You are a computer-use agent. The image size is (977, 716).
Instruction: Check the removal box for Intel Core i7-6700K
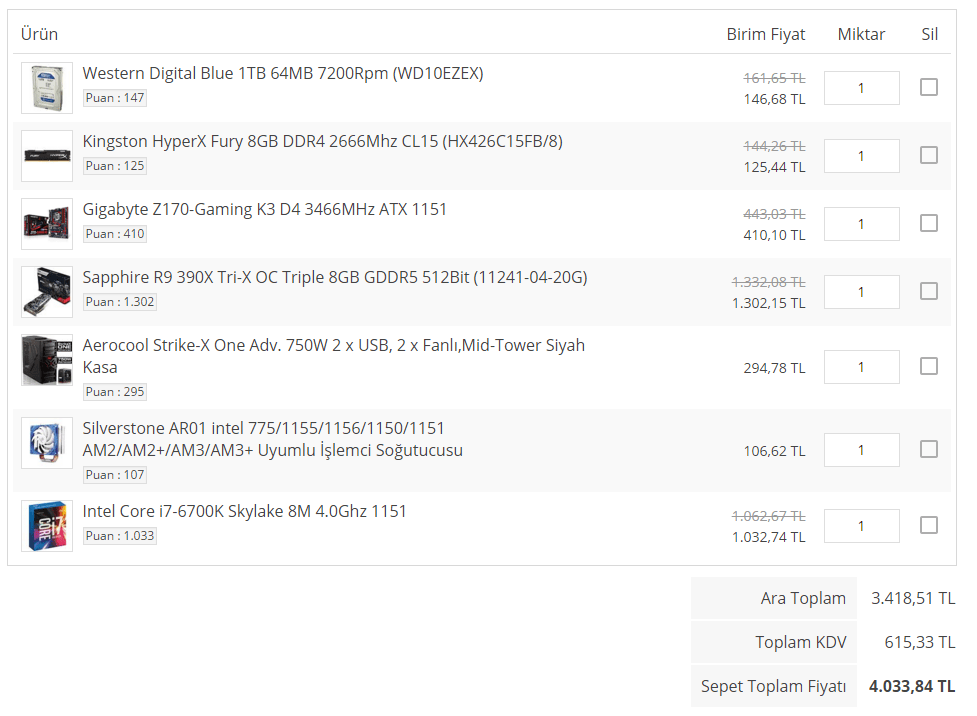928,525
